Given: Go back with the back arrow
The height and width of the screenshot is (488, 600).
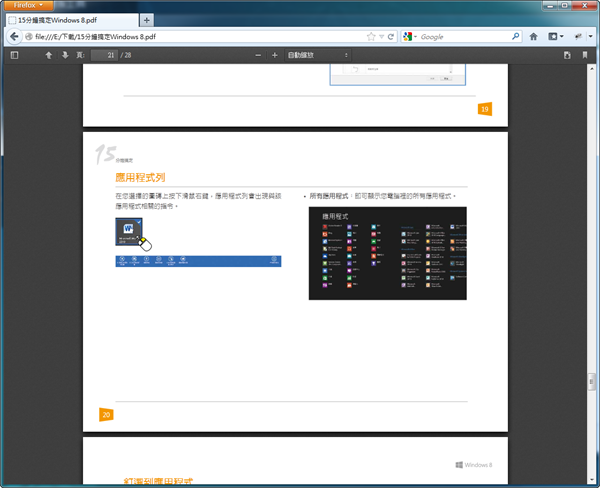Looking at the screenshot, I should click(x=14, y=36).
